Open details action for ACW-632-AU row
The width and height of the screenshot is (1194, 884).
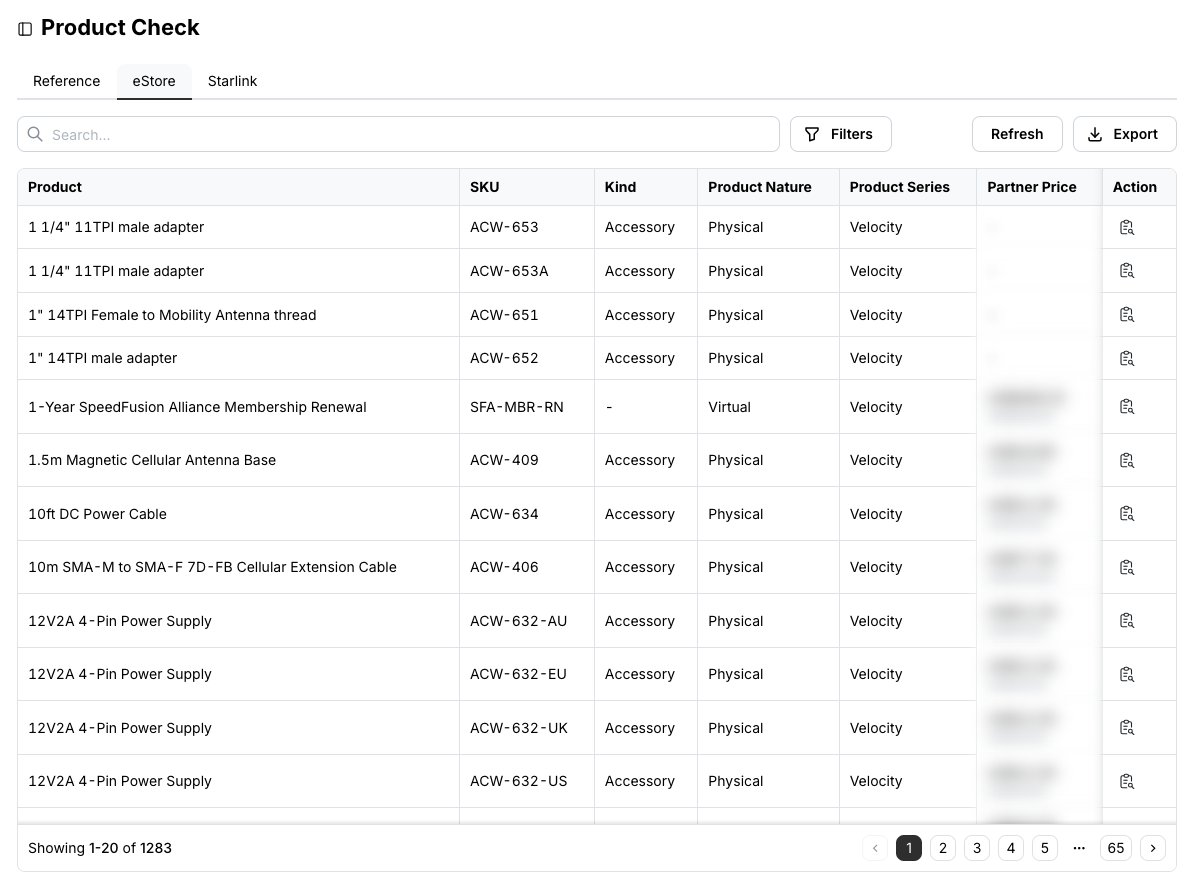[1127, 621]
